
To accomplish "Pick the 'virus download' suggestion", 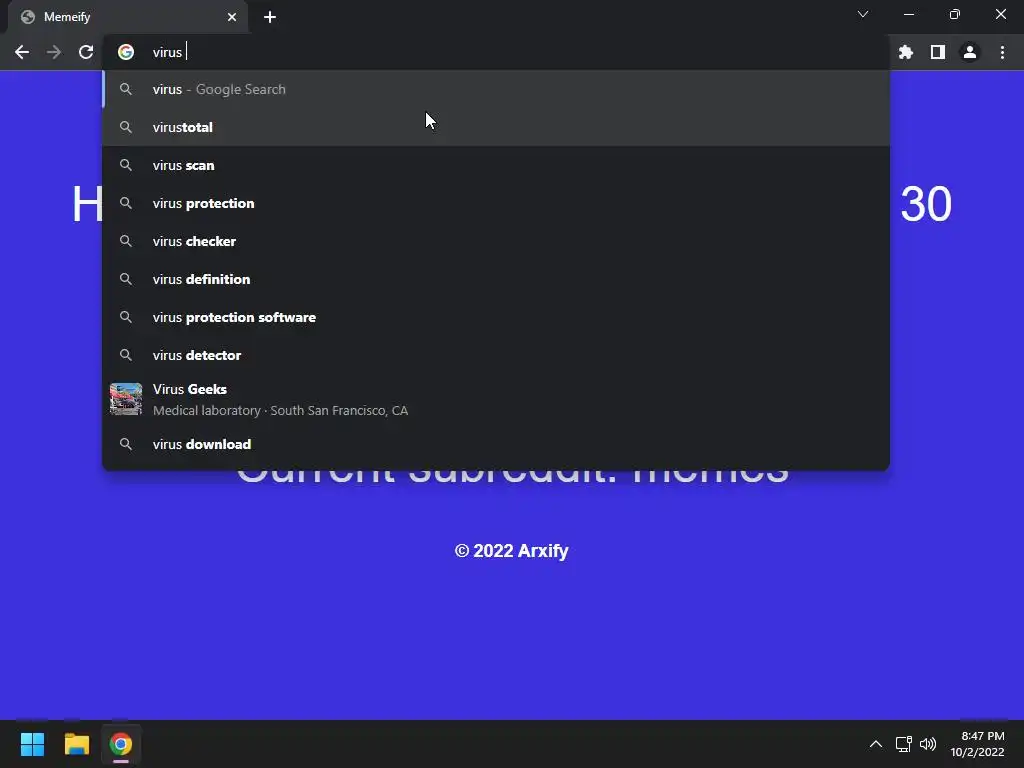I will coord(496,444).
